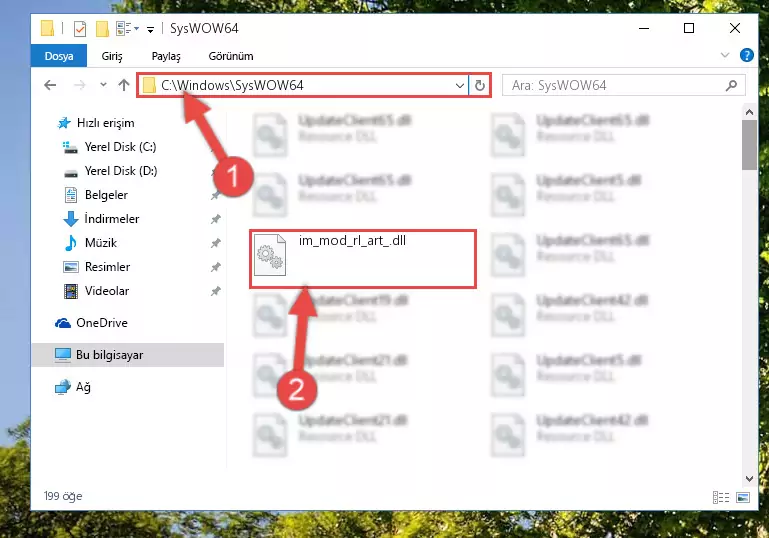Click the İndirmeler pin icon
This screenshot has width=769, height=538.
pos(215,219)
